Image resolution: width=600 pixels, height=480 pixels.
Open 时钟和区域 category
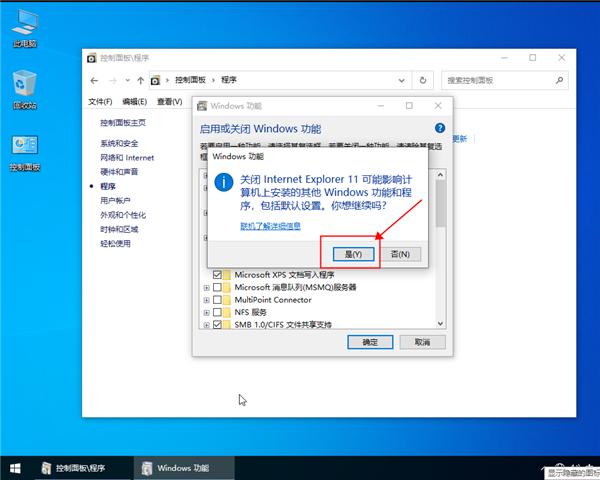tap(119, 229)
